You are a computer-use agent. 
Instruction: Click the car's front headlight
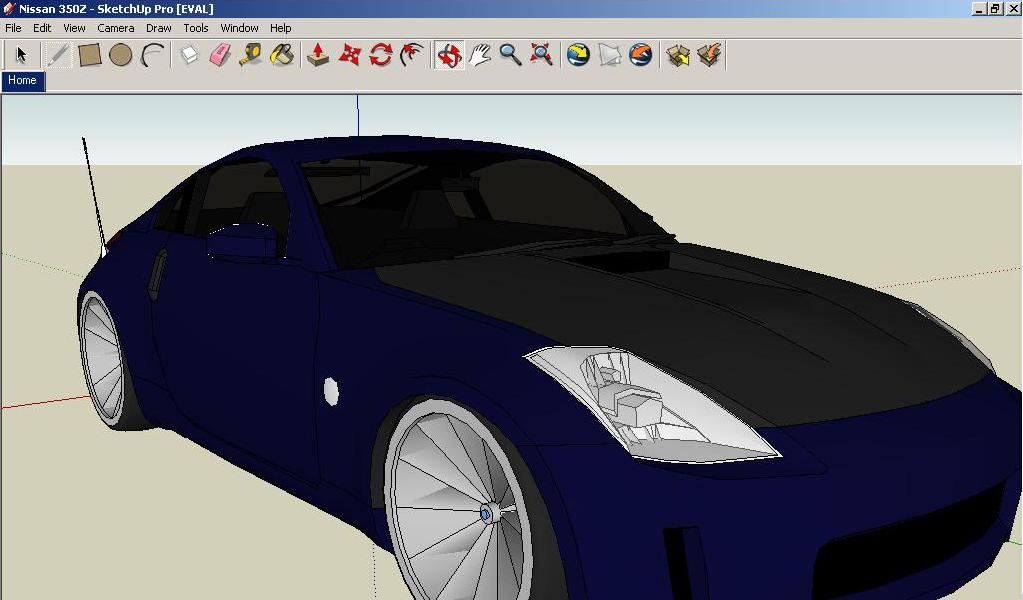652,404
